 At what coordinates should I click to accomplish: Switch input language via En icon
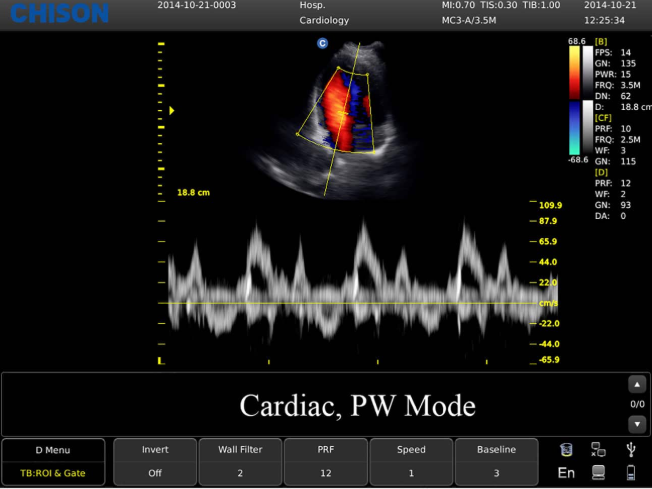pyautogui.click(x=566, y=473)
